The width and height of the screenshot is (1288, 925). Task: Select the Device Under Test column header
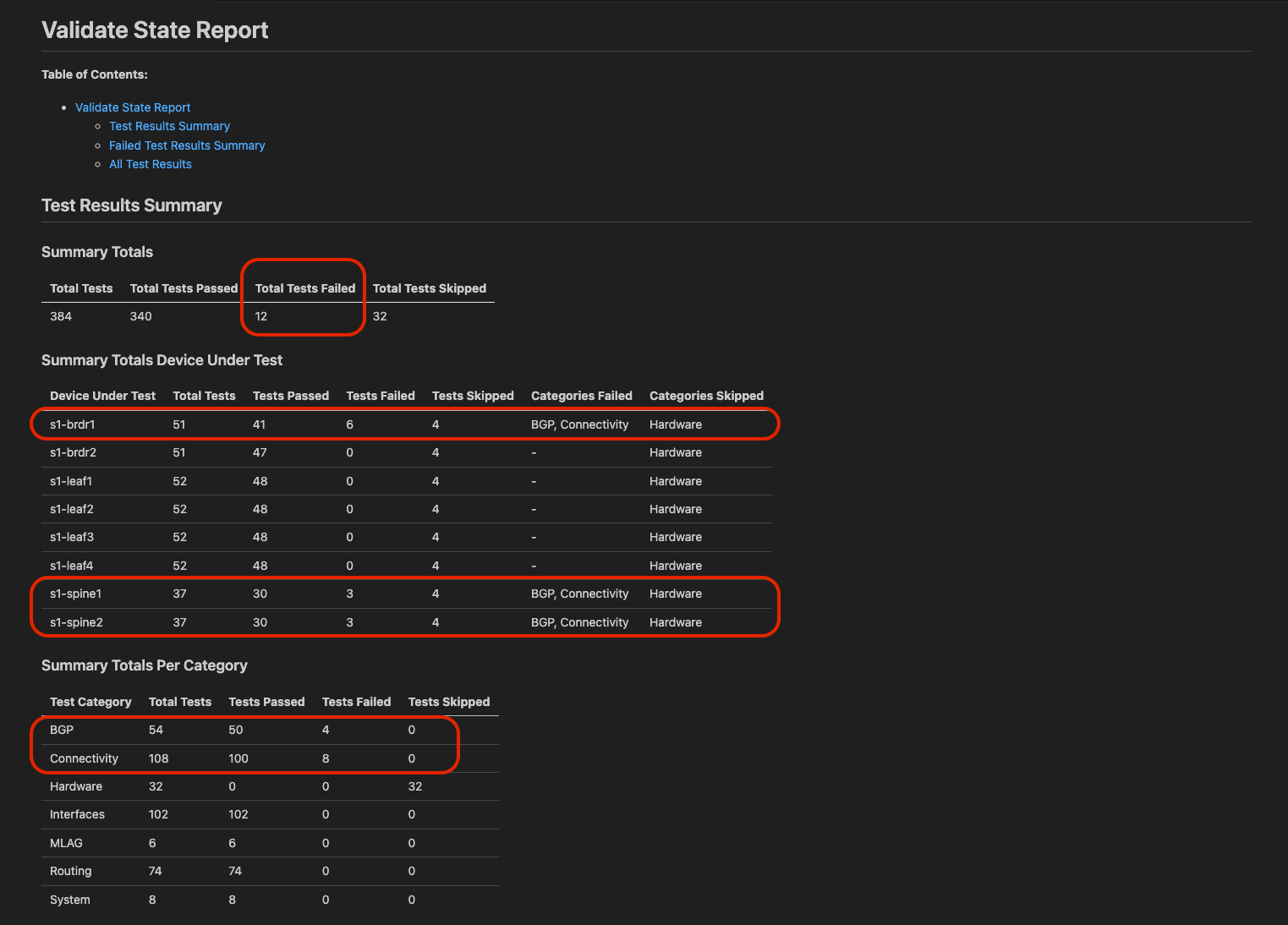pos(102,396)
